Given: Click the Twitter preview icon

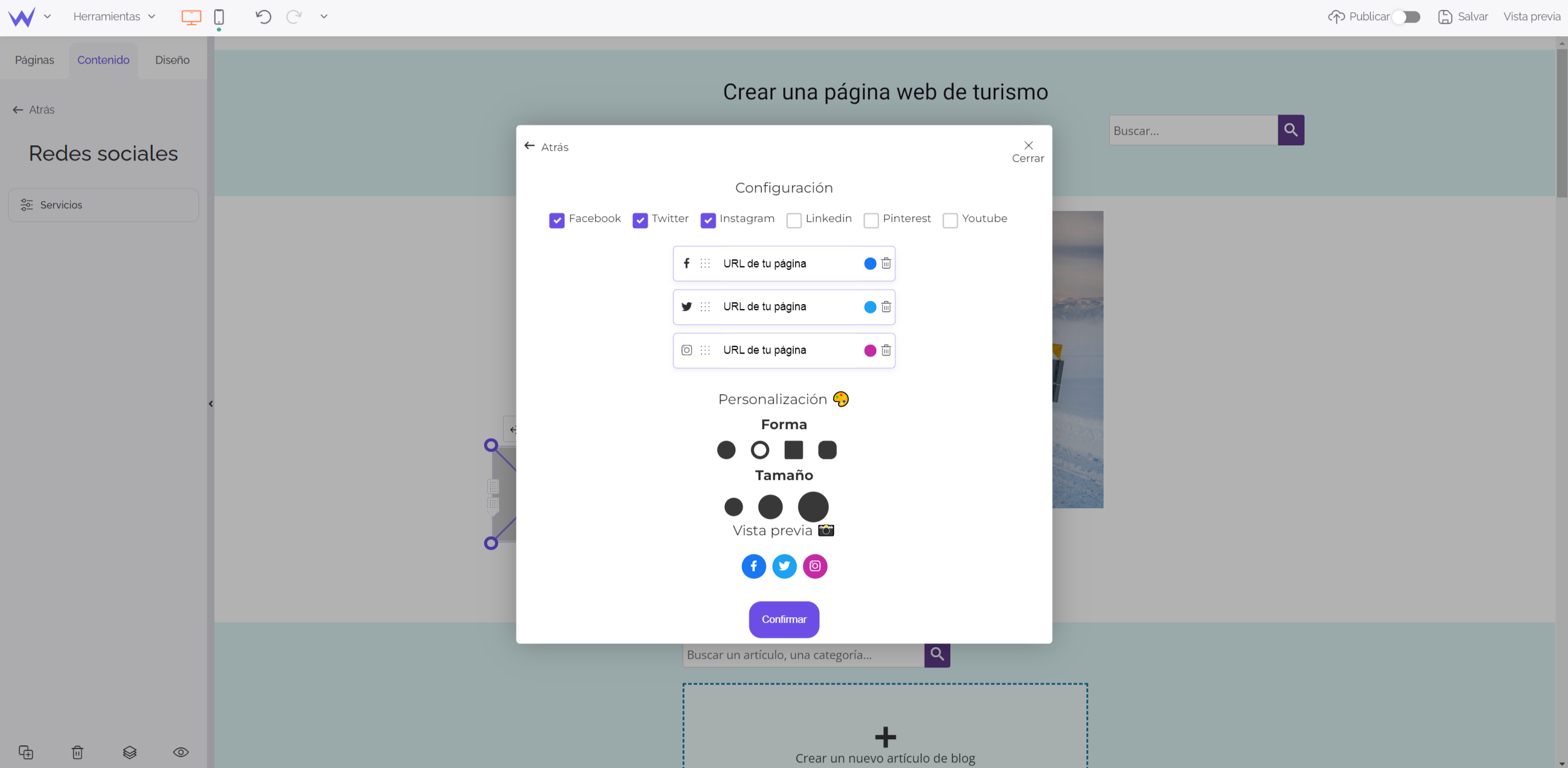Looking at the screenshot, I should (x=784, y=566).
